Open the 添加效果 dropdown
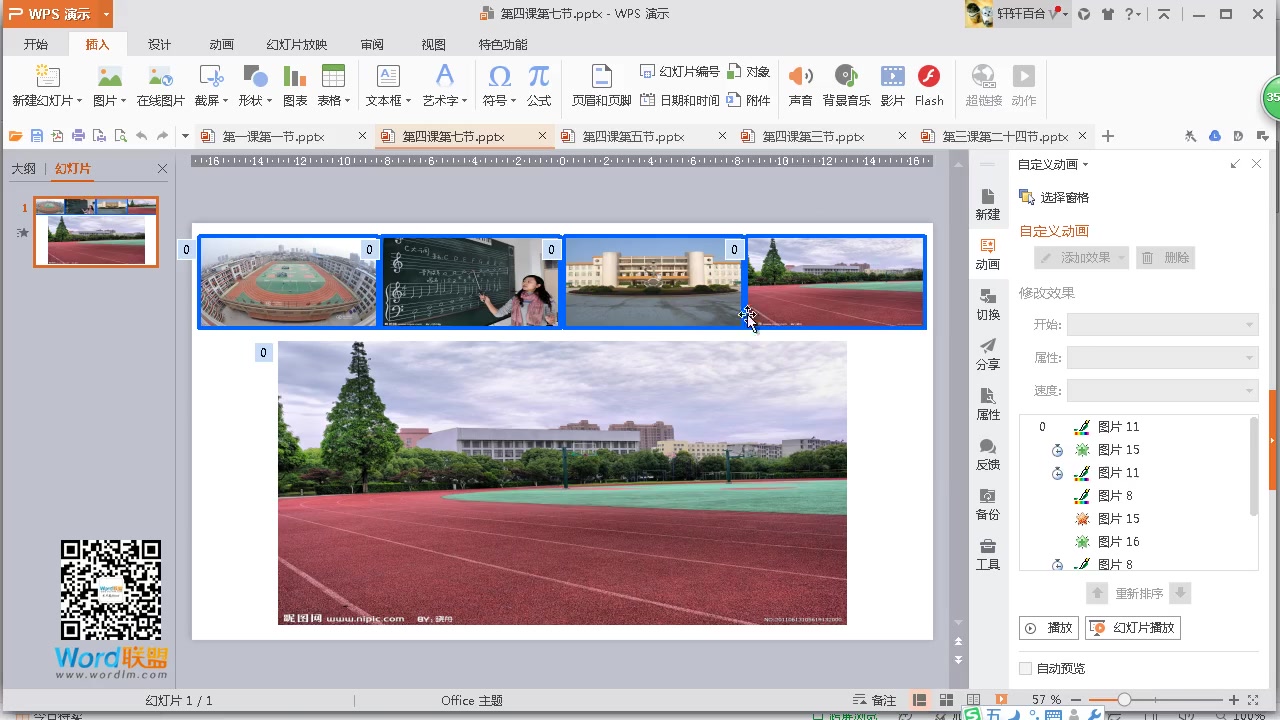The image size is (1280, 720). pyautogui.click(x=1082, y=258)
